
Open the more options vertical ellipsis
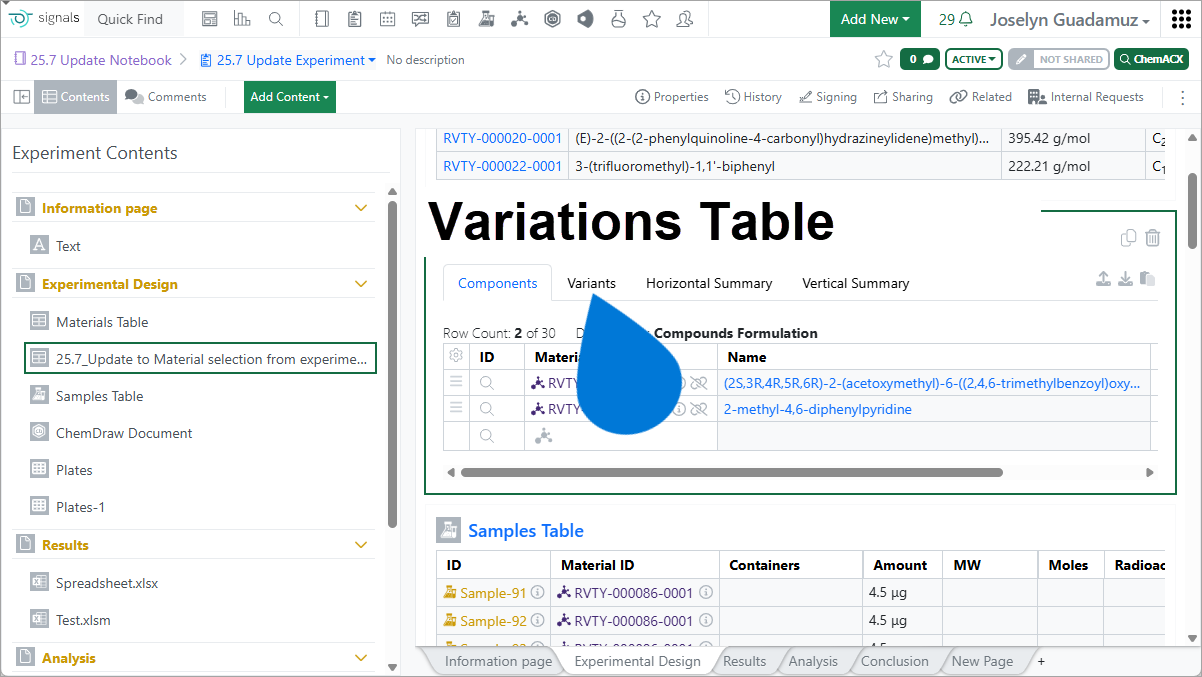[x=1182, y=97]
